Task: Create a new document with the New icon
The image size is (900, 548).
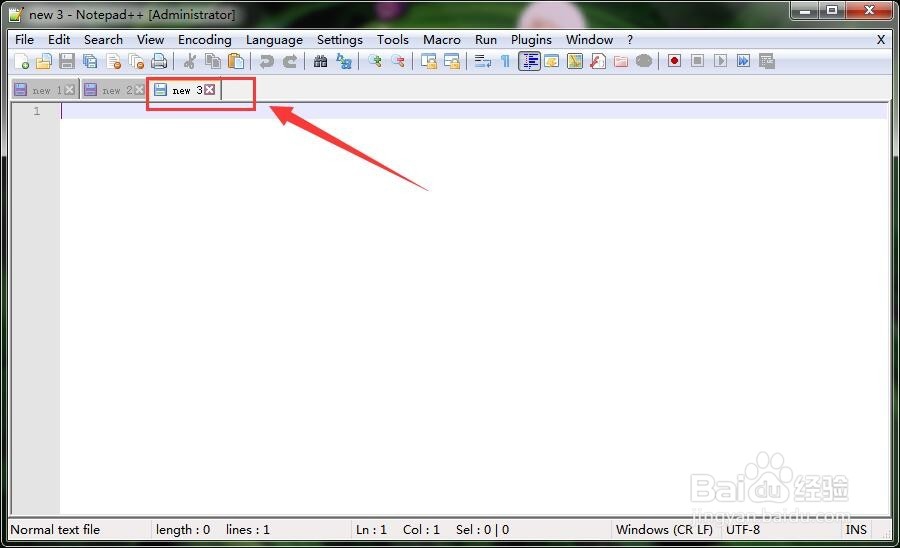Action: point(22,61)
